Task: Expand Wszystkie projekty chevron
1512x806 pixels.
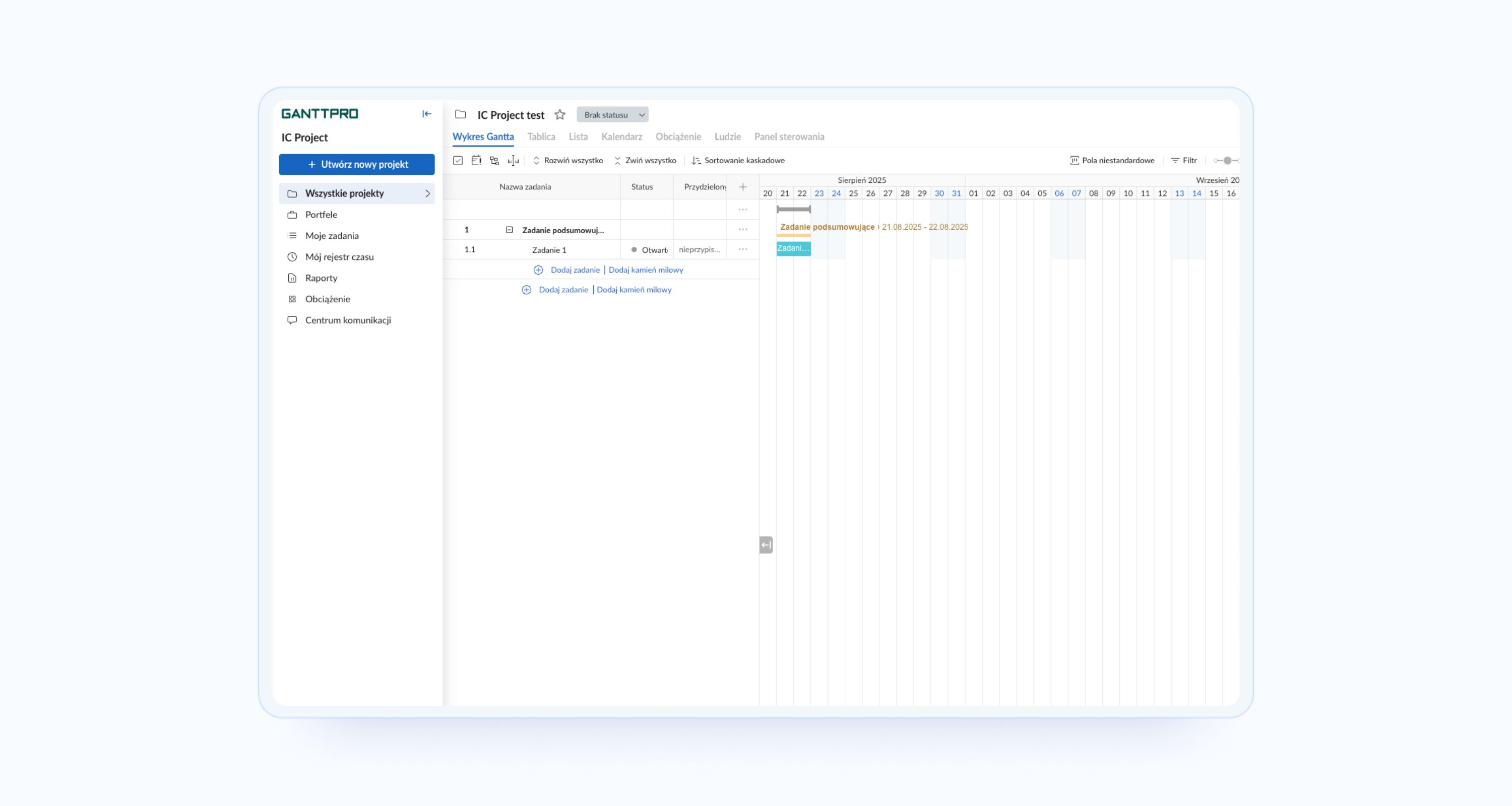Action: (x=427, y=193)
